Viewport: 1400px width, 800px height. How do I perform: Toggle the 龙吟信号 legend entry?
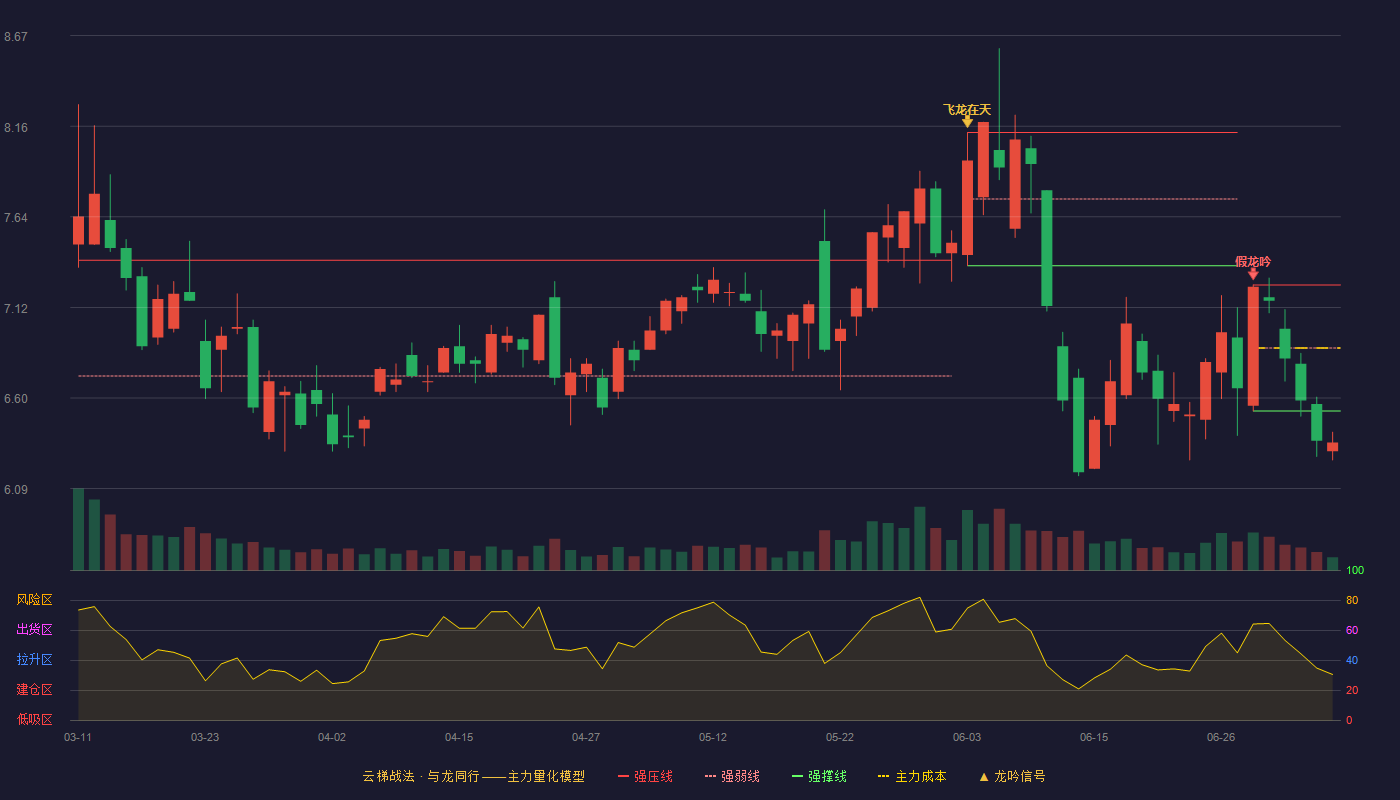pos(1011,776)
